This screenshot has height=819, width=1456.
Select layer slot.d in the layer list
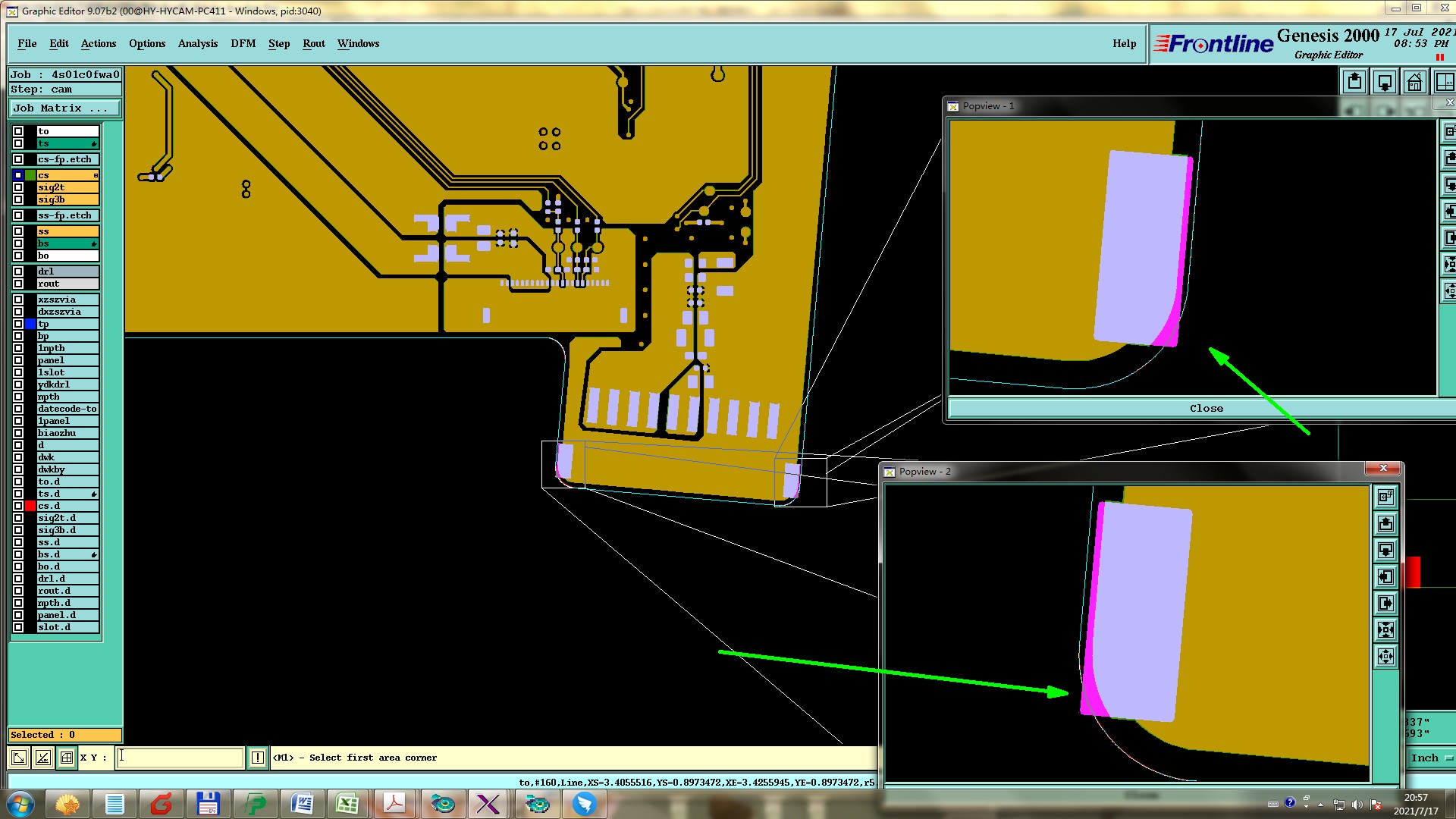tap(67, 627)
